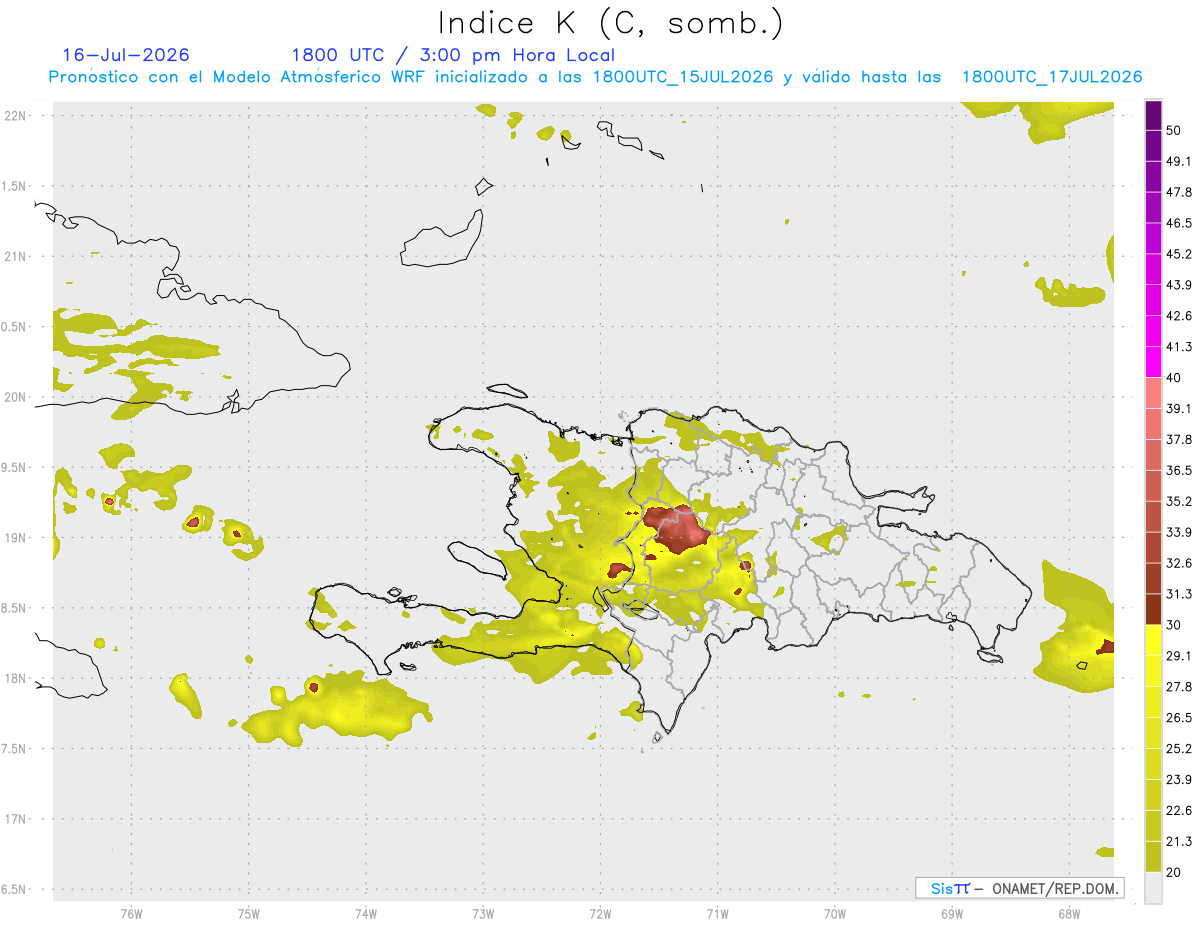
Task: Select the magenta colorbar band above 40
Action: coord(1153,362)
